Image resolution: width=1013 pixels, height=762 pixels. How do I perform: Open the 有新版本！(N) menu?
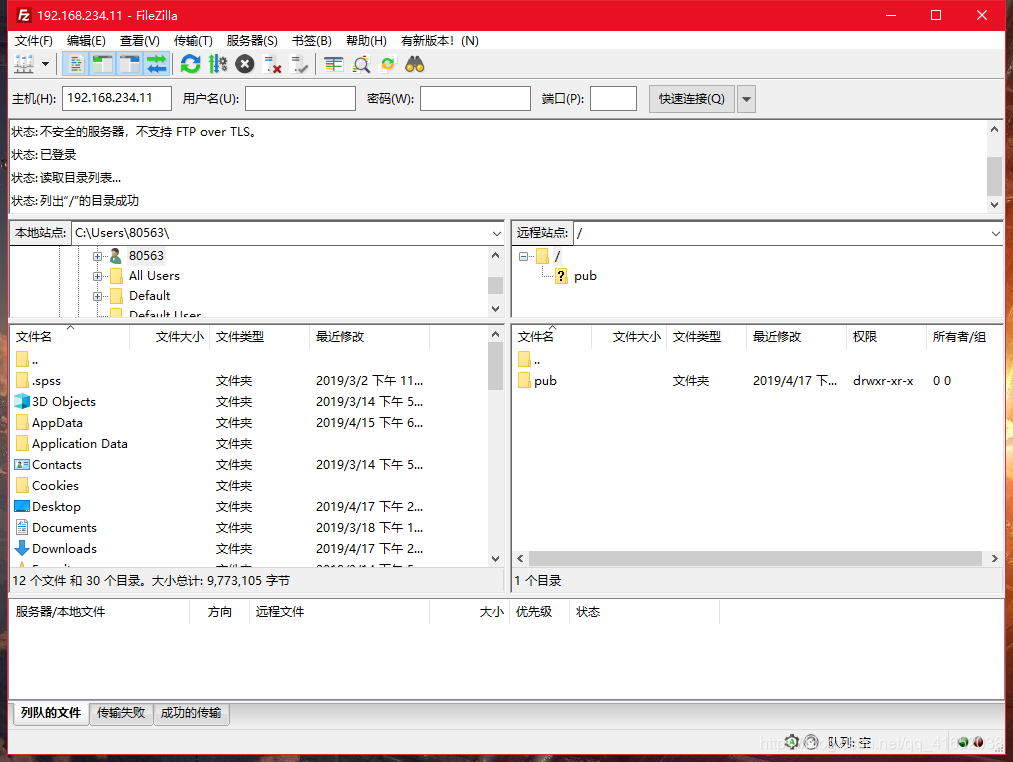[x=440, y=41]
